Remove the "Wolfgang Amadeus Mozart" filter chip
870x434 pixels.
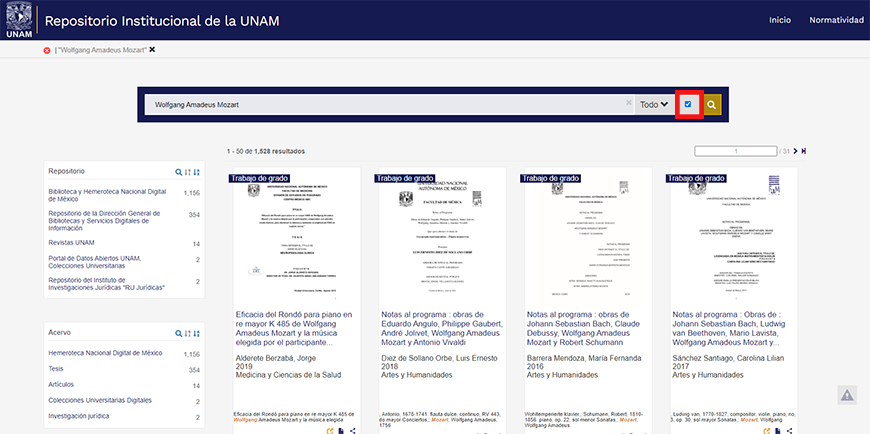[x=152, y=49]
